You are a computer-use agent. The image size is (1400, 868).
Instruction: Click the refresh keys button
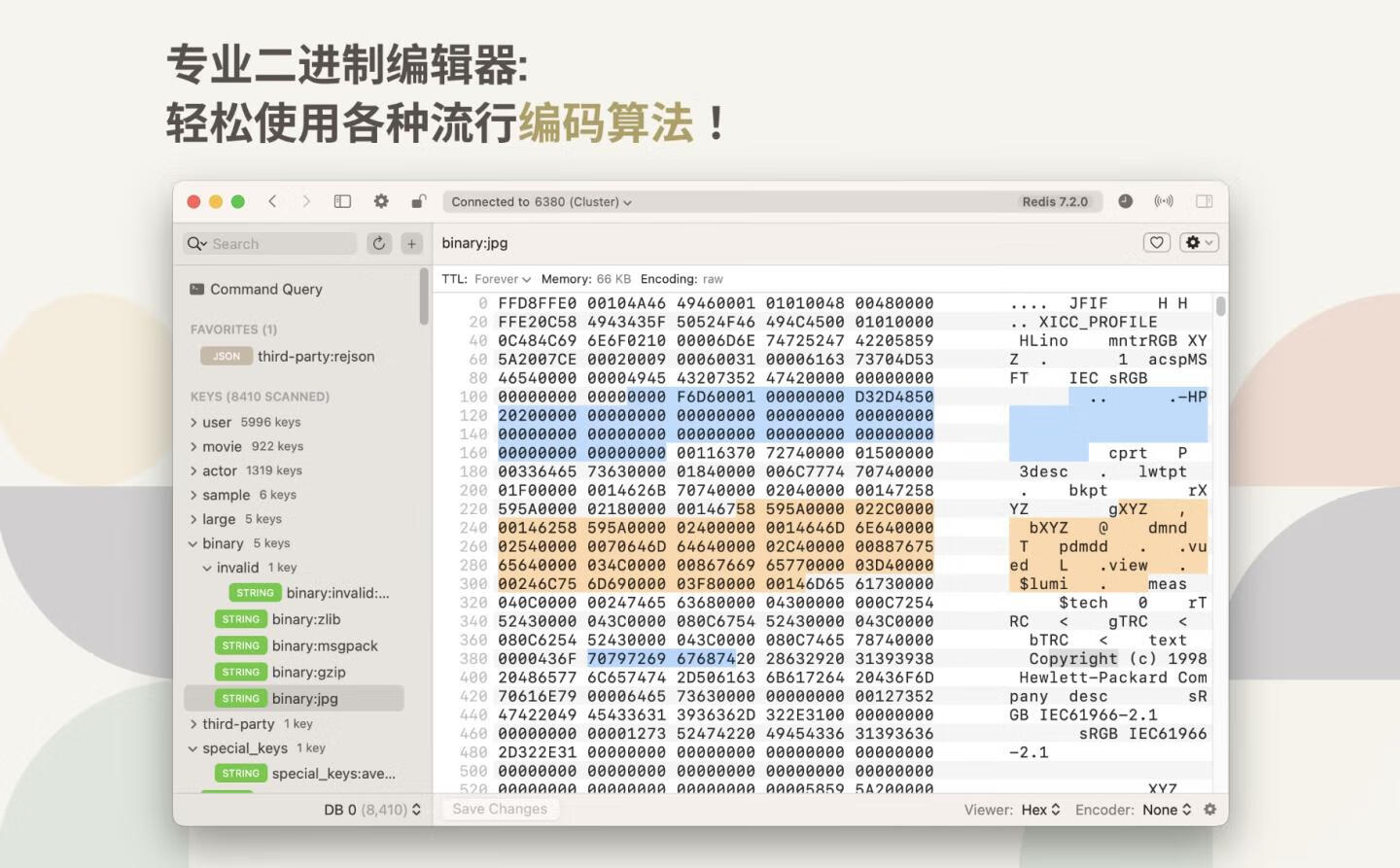coord(379,243)
